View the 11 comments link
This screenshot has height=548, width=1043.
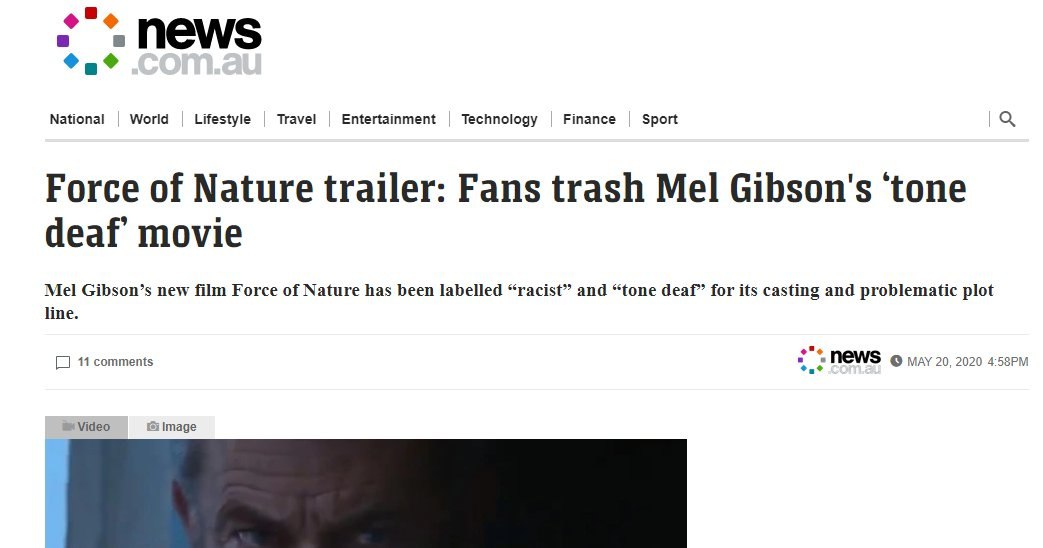pyautogui.click(x=115, y=362)
